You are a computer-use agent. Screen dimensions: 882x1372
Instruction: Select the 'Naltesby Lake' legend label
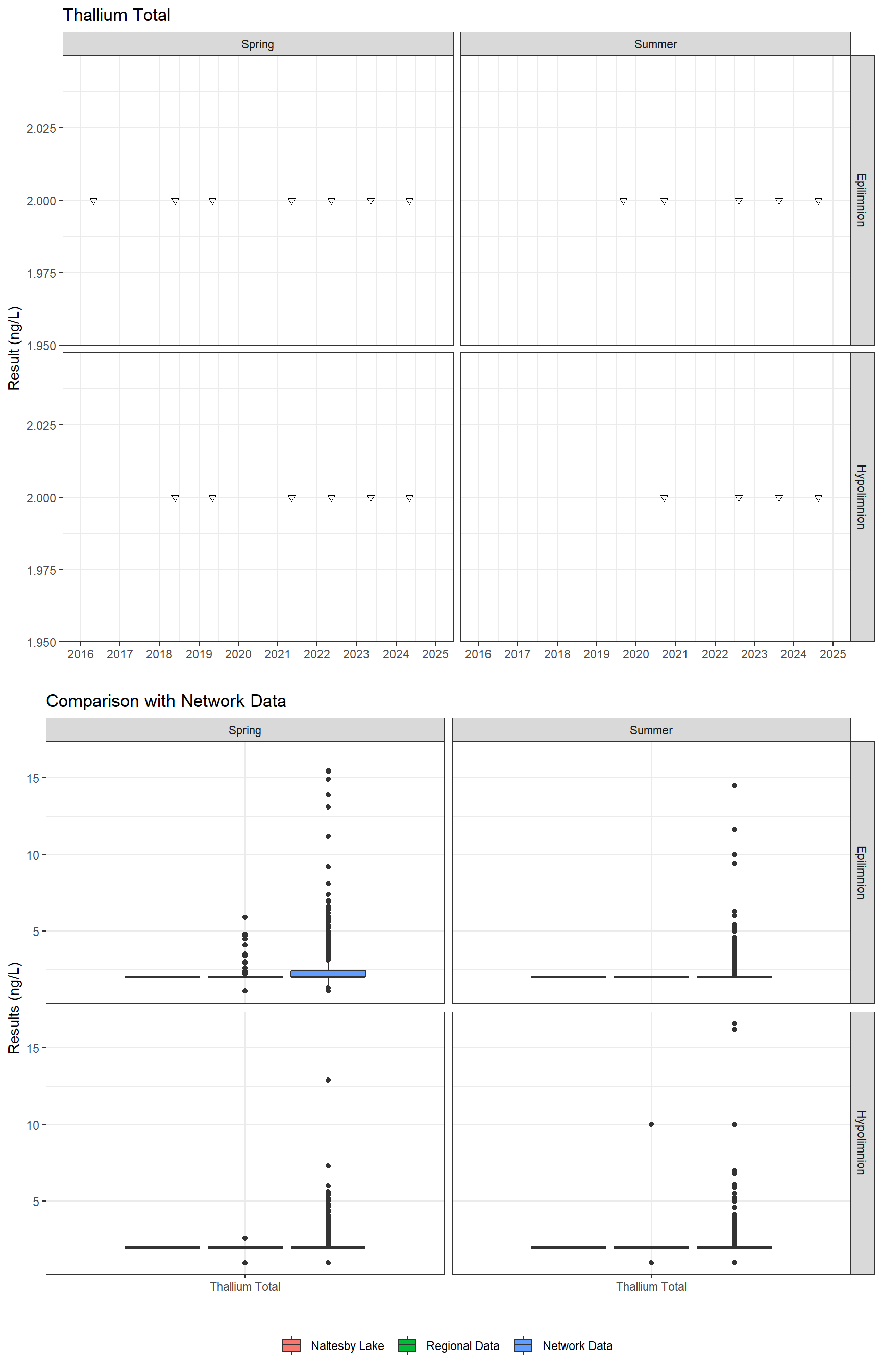(347, 1345)
